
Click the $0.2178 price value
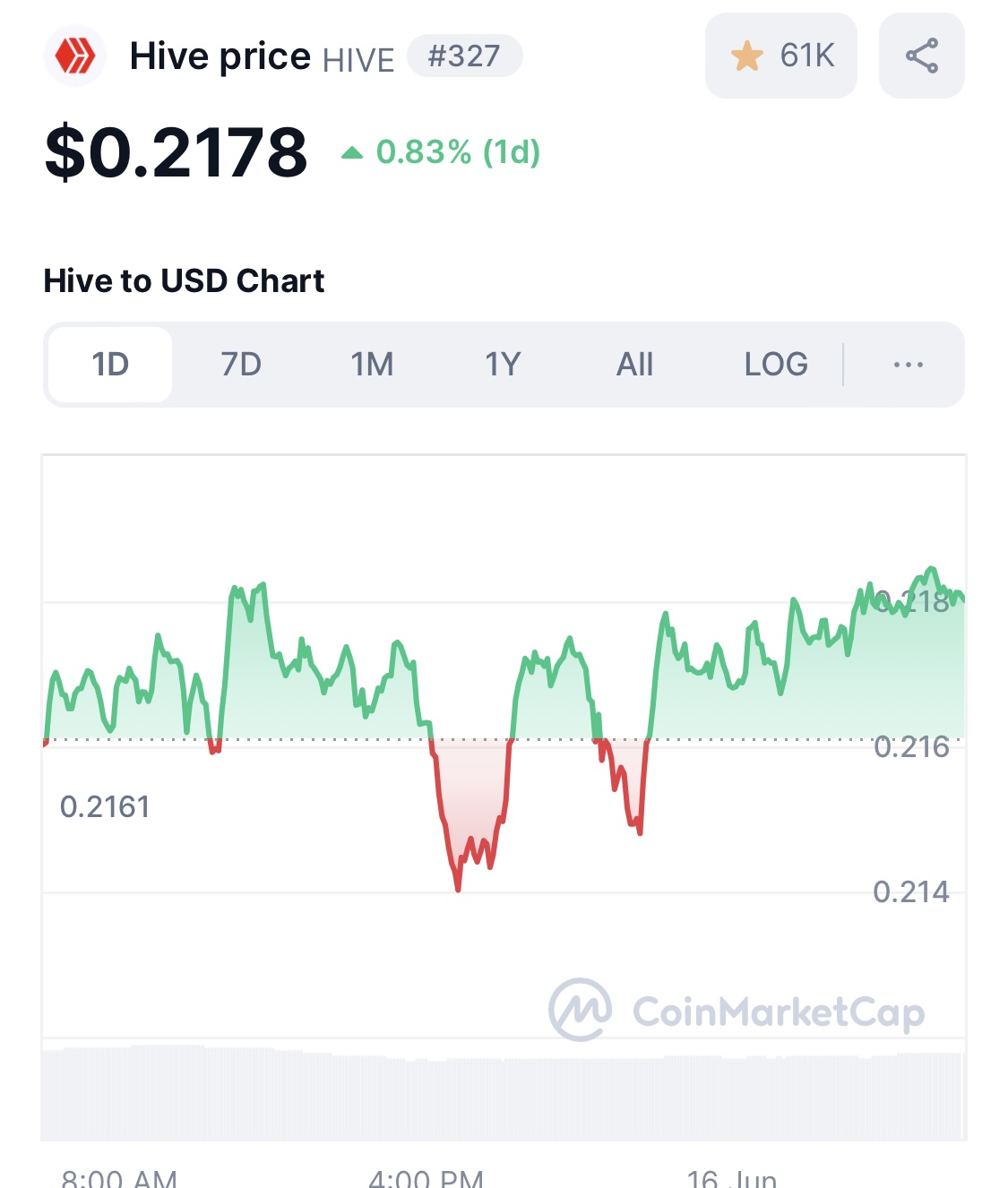pos(176,152)
